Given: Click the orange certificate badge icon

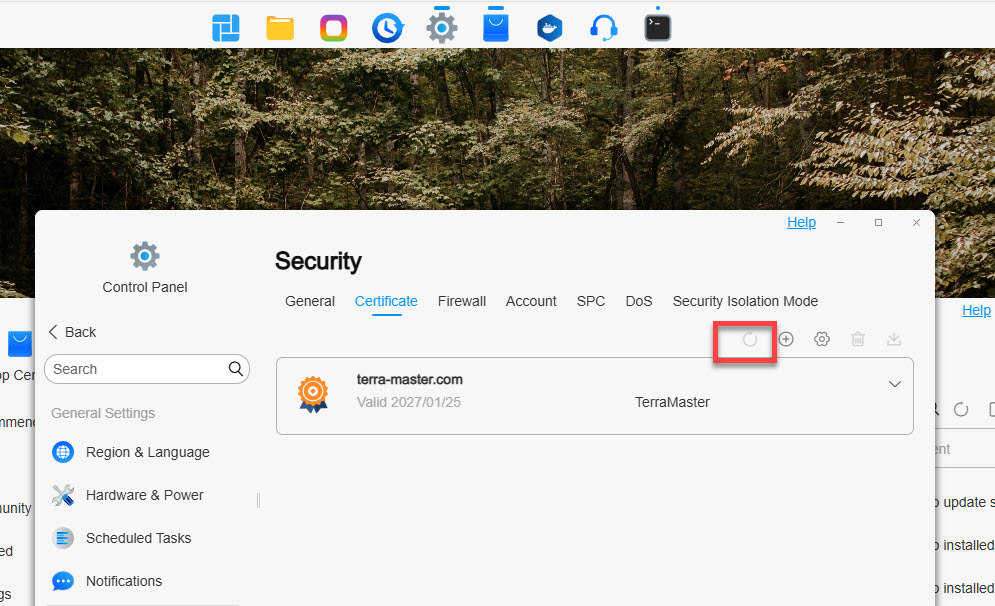Looking at the screenshot, I should [x=313, y=395].
